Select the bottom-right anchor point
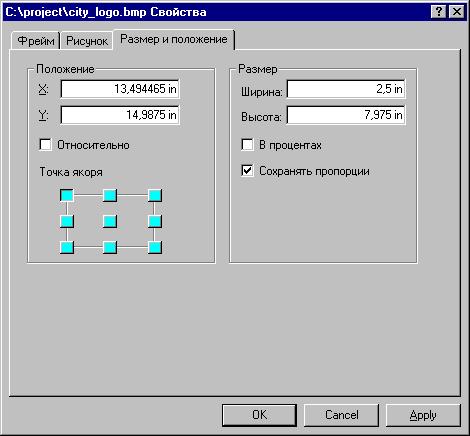 pos(155,248)
